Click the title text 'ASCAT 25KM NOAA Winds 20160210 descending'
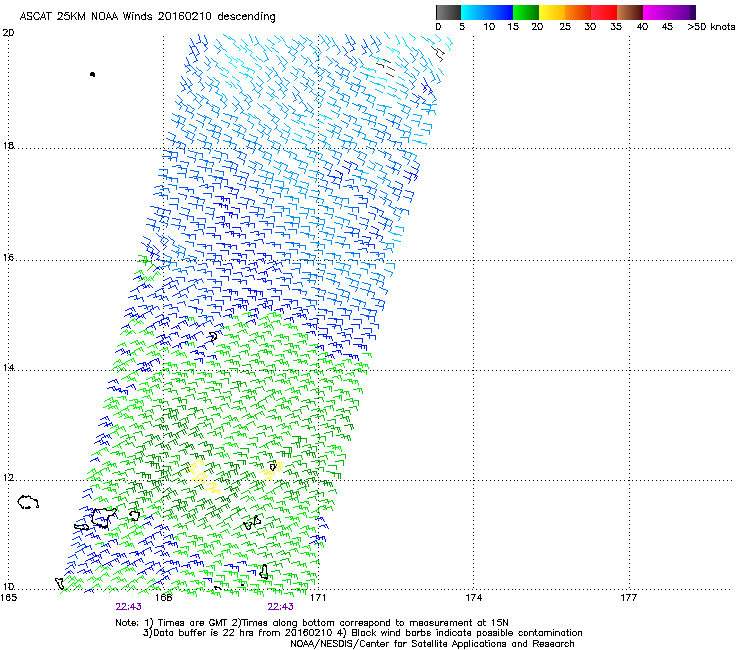Image resolution: width=740 pixels, height=650 pixels. [147, 17]
